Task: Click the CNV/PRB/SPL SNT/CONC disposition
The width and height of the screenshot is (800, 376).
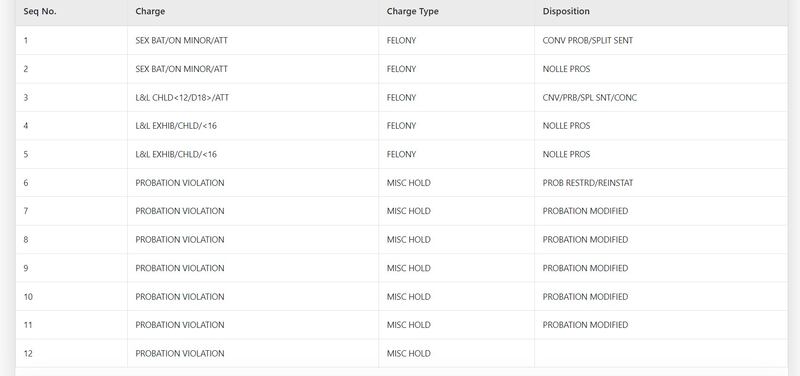Action: pos(590,97)
